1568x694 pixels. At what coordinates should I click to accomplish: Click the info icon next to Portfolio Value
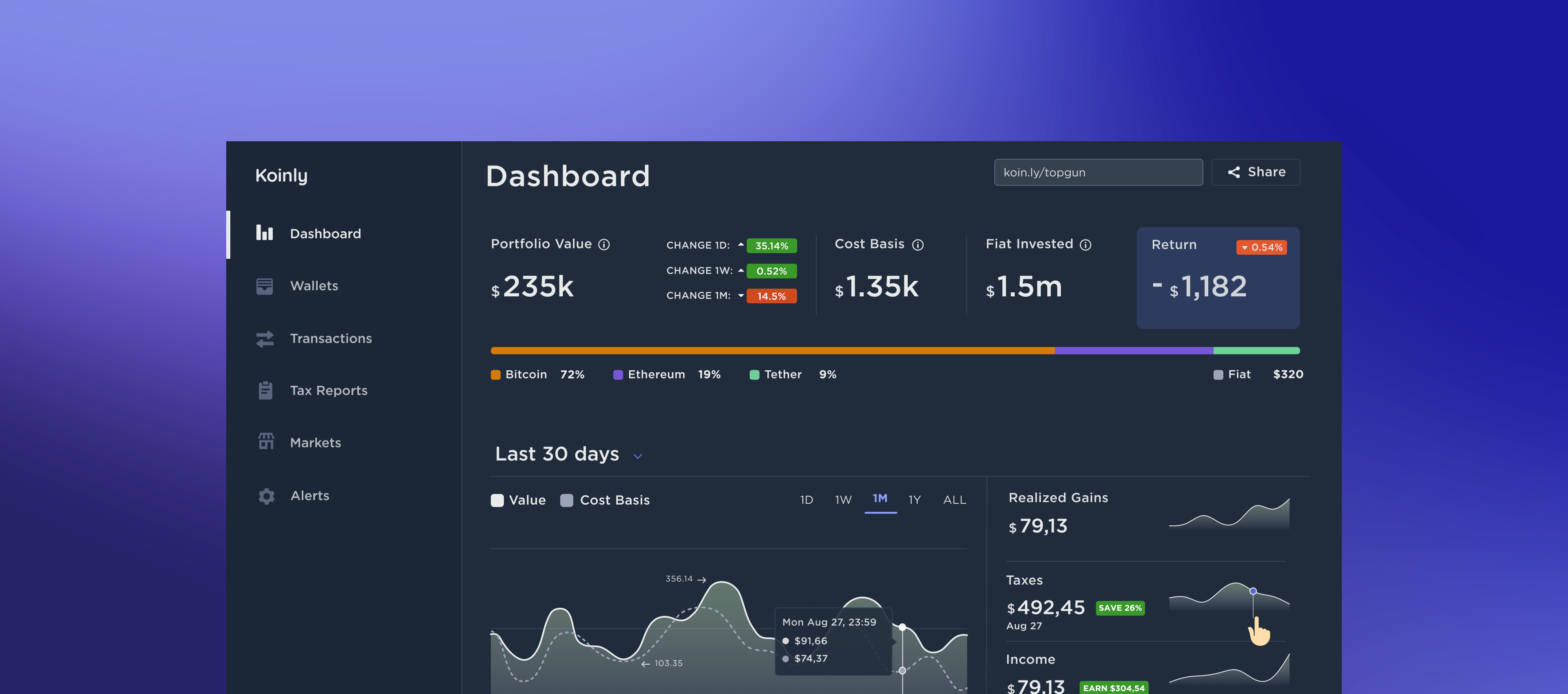pyautogui.click(x=604, y=245)
